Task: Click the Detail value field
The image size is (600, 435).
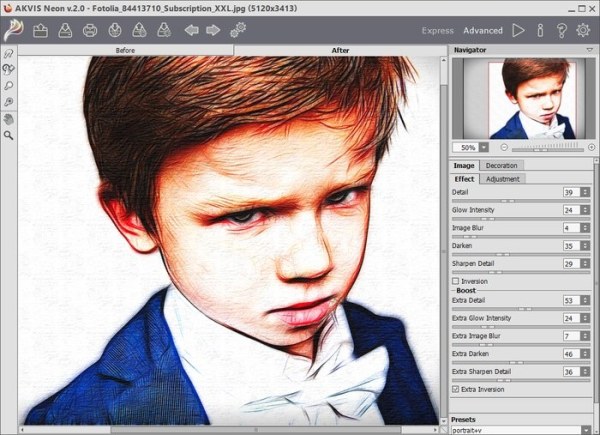Action: coord(569,192)
